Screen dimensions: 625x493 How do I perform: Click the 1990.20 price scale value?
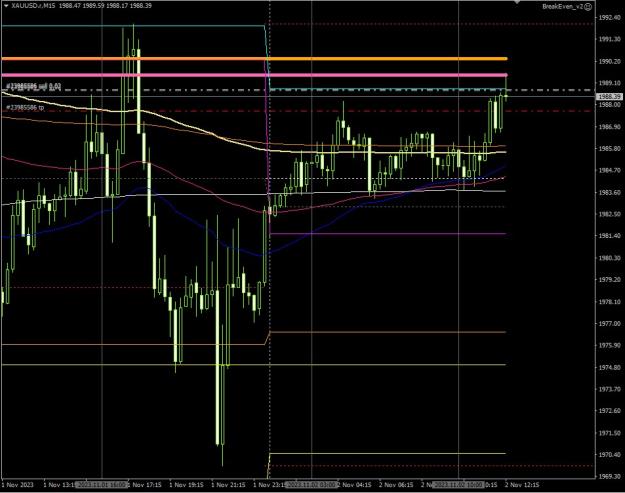[609, 61]
